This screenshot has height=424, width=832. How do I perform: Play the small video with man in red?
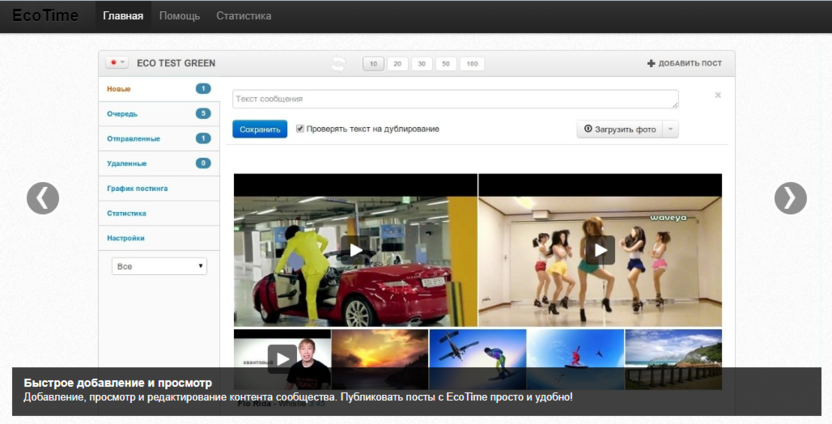(282, 358)
